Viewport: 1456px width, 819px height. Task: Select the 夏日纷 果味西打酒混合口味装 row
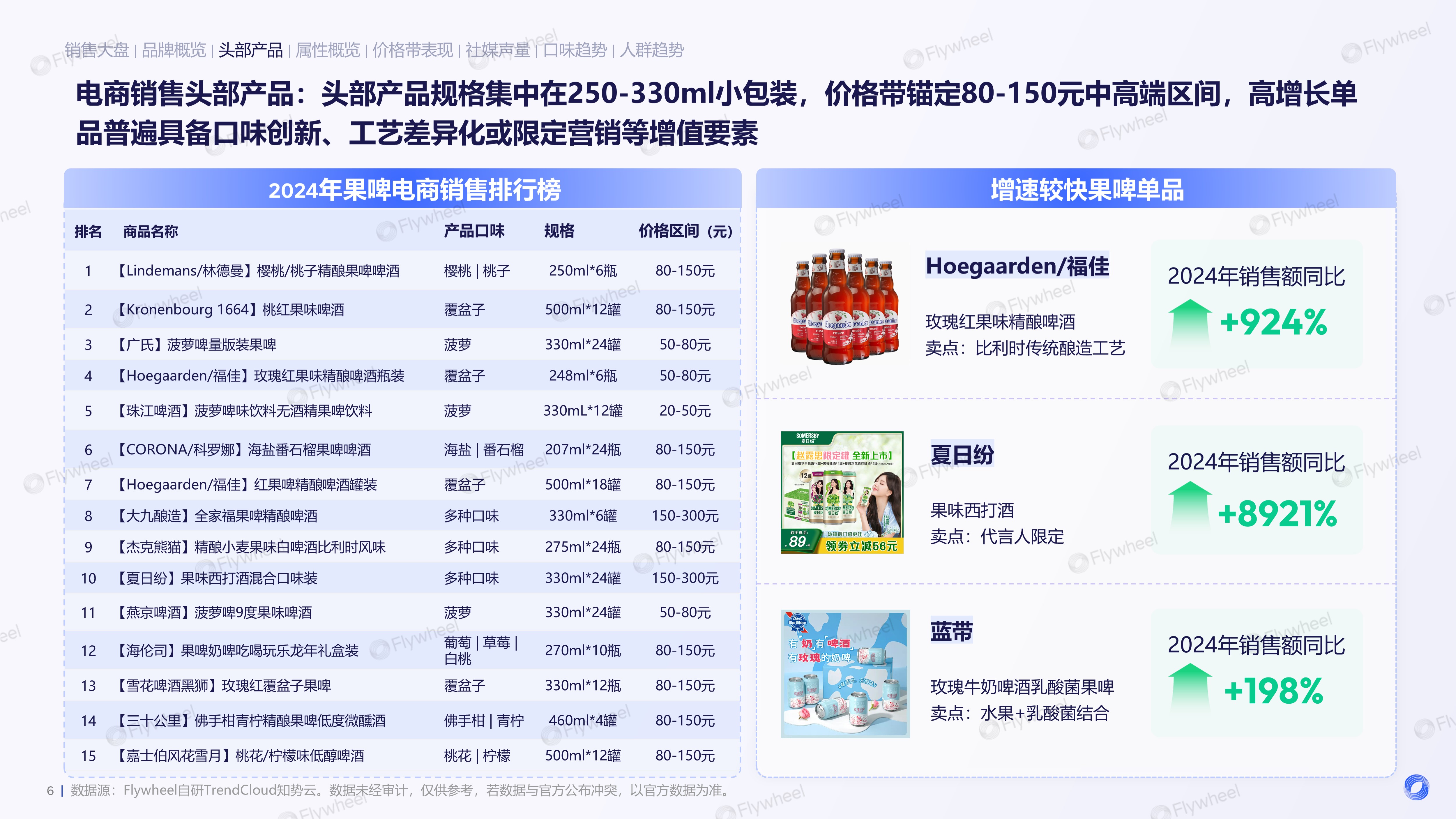click(x=402, y=578)
